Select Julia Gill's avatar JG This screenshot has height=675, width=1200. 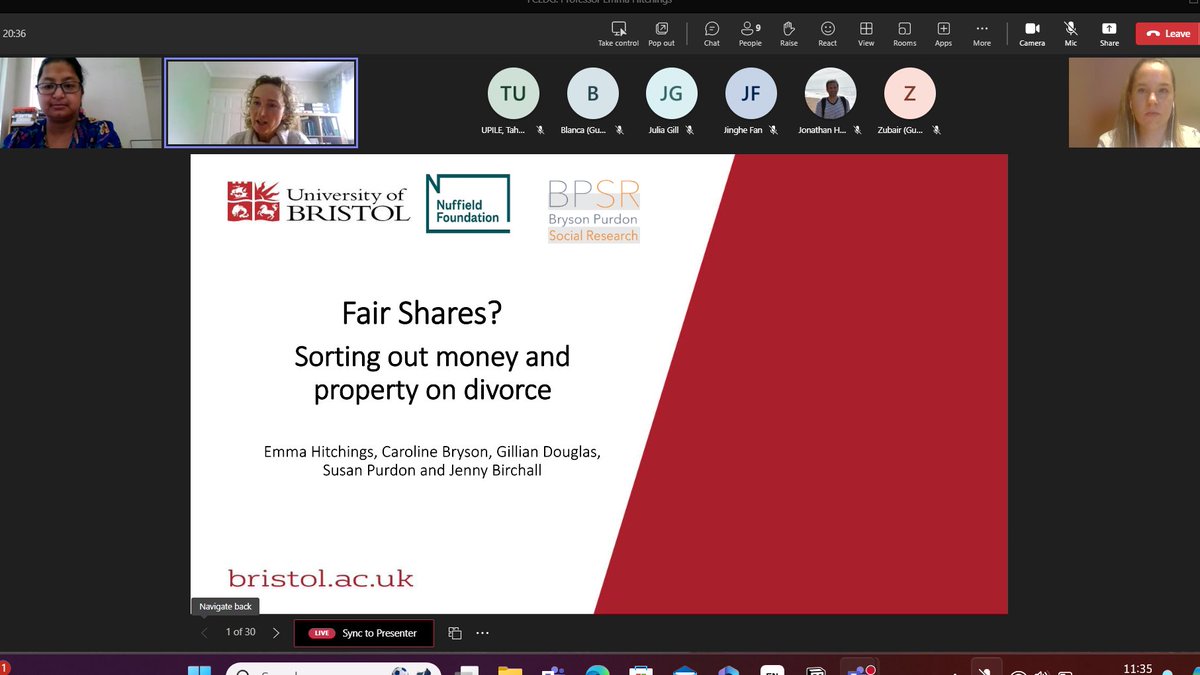click(672, 94)
